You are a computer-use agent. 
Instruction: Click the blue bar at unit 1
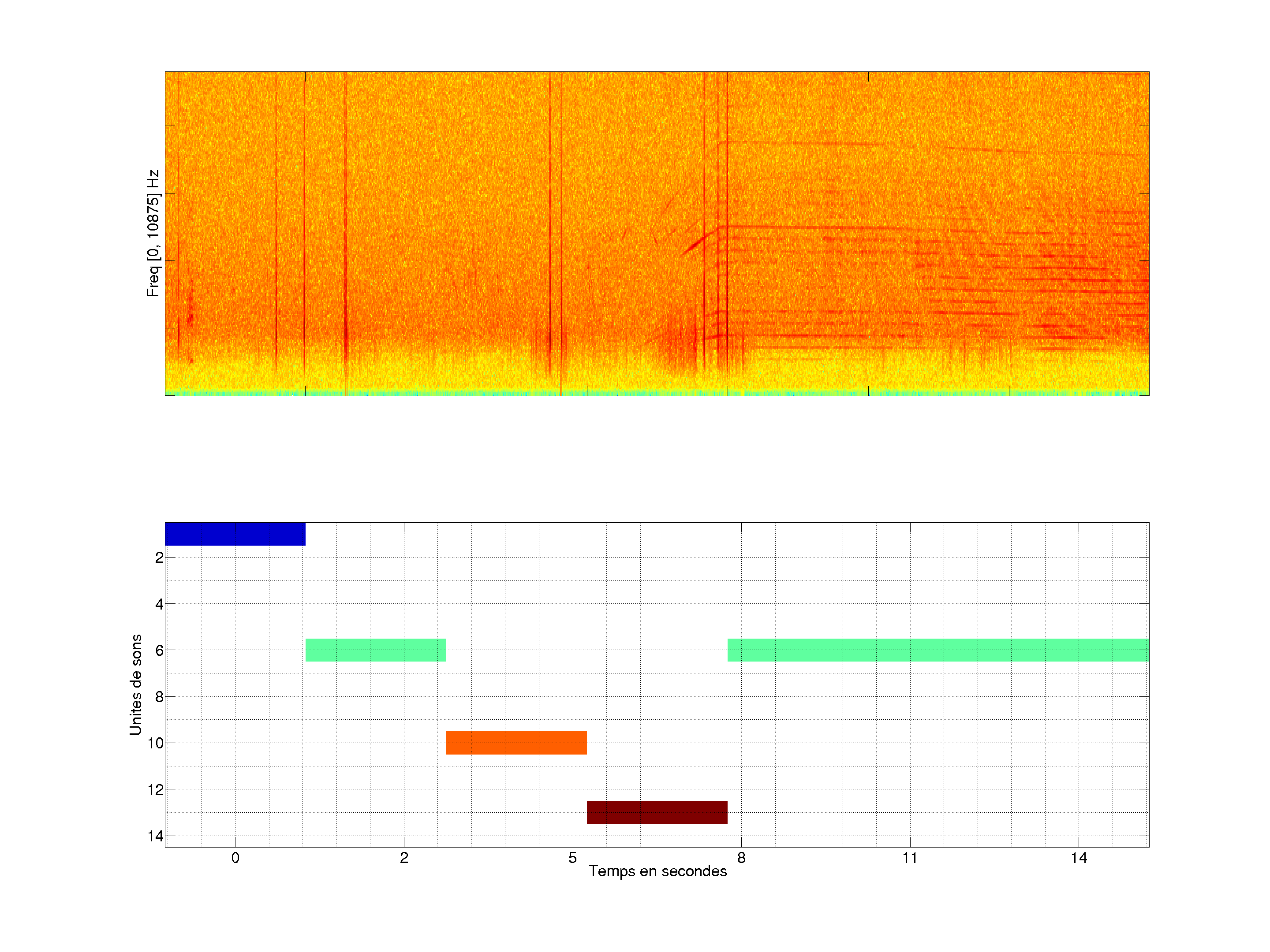coord(235,534)
